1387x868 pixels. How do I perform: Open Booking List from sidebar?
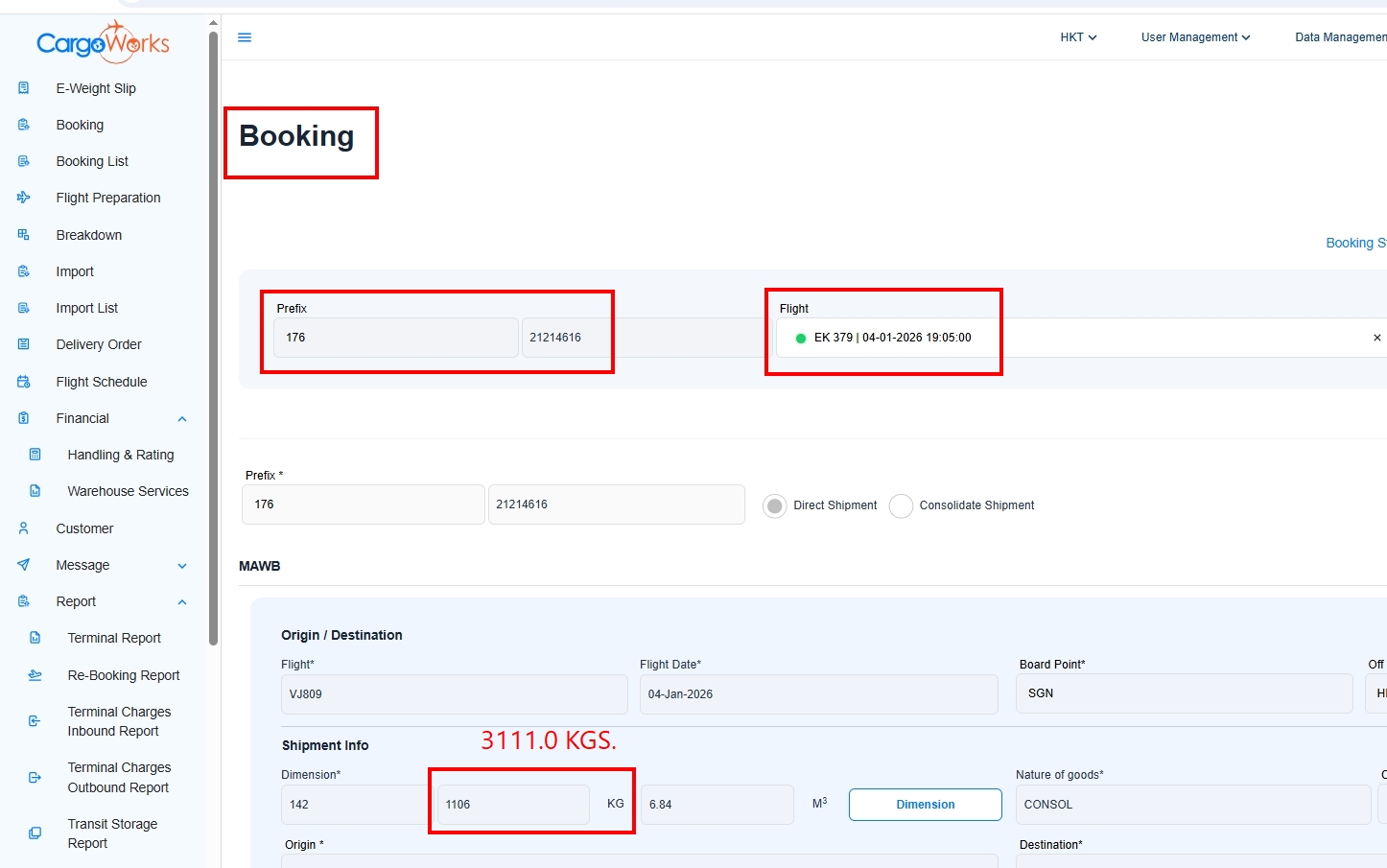(92, 161)
